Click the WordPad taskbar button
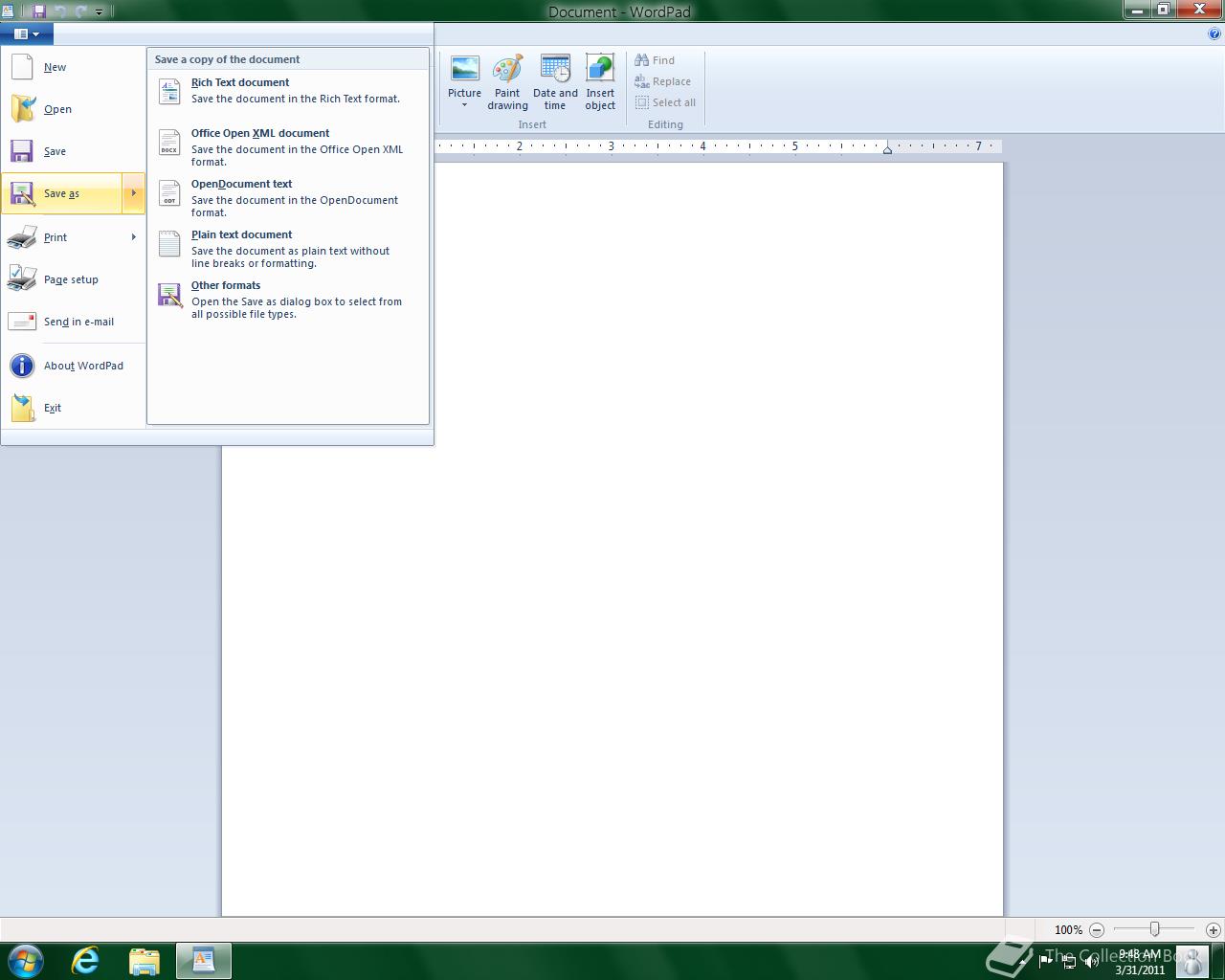 pos(204,961)
